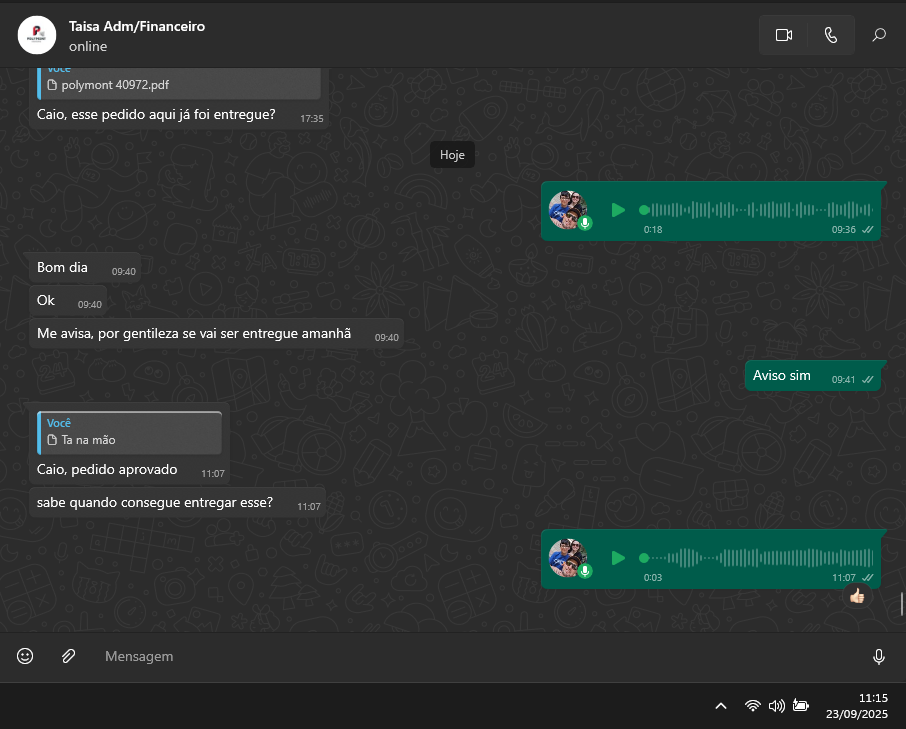The width and height of the screenshot is (906, 729).
Task: Open the thumbs up reaction
Action: (x=857, y=596)
